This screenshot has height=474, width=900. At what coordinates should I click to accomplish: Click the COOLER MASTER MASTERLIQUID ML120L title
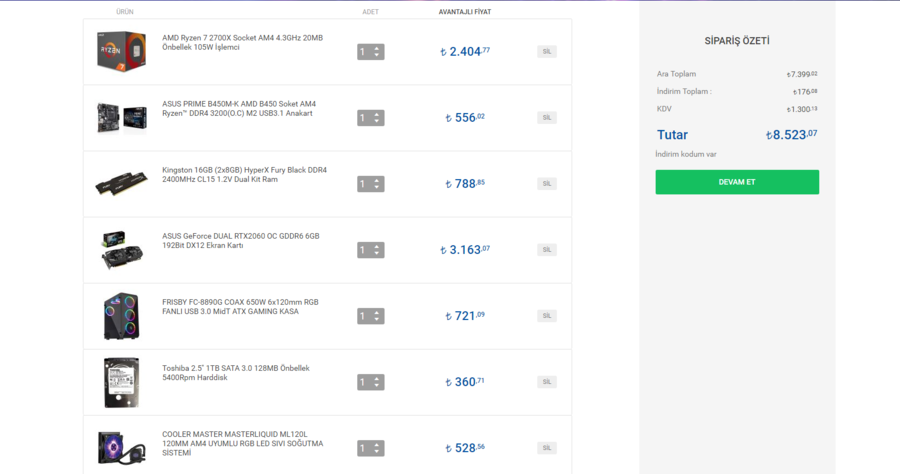pyautogui.click(x=242, y=444)
